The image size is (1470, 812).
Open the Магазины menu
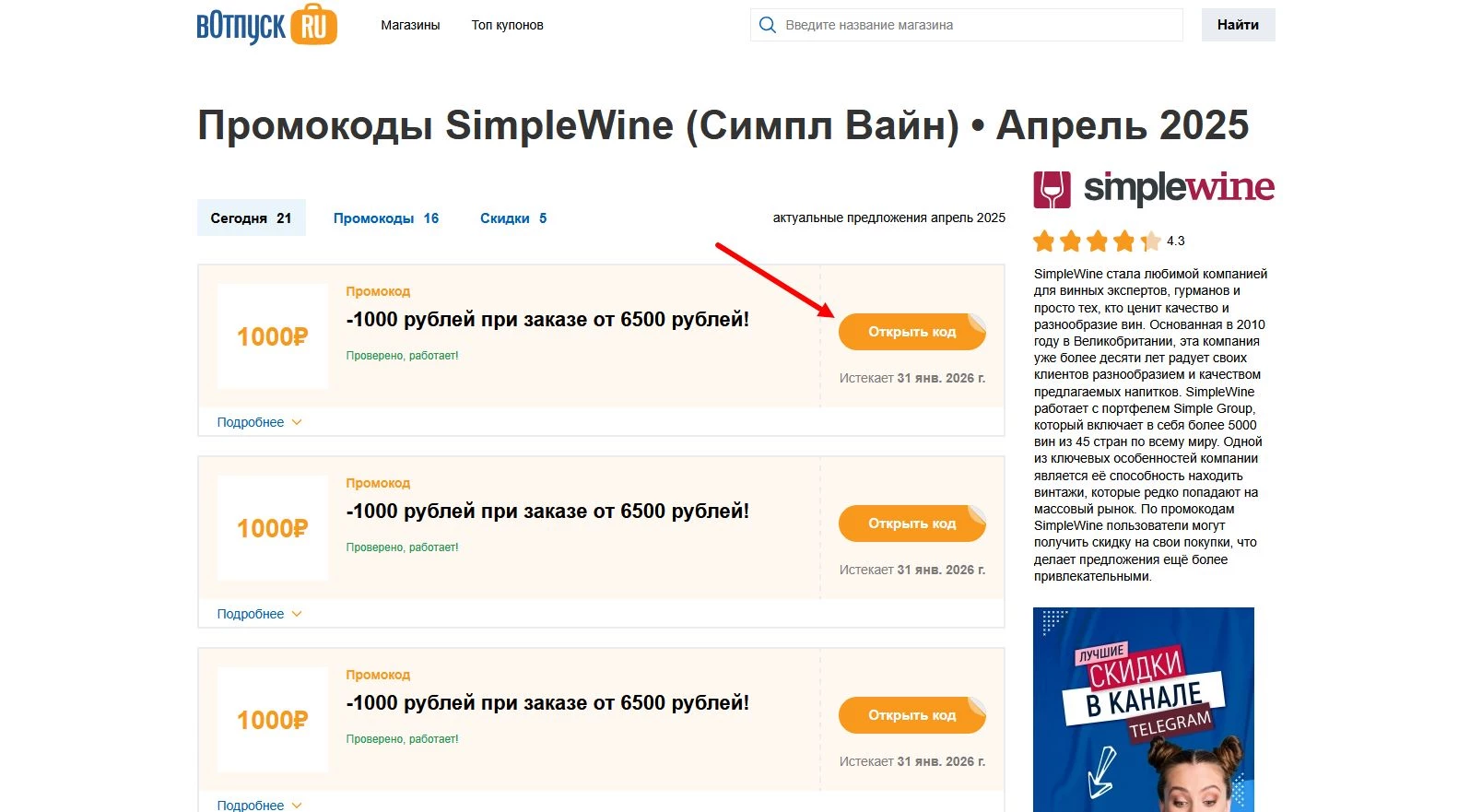click(x=409, y=25)
